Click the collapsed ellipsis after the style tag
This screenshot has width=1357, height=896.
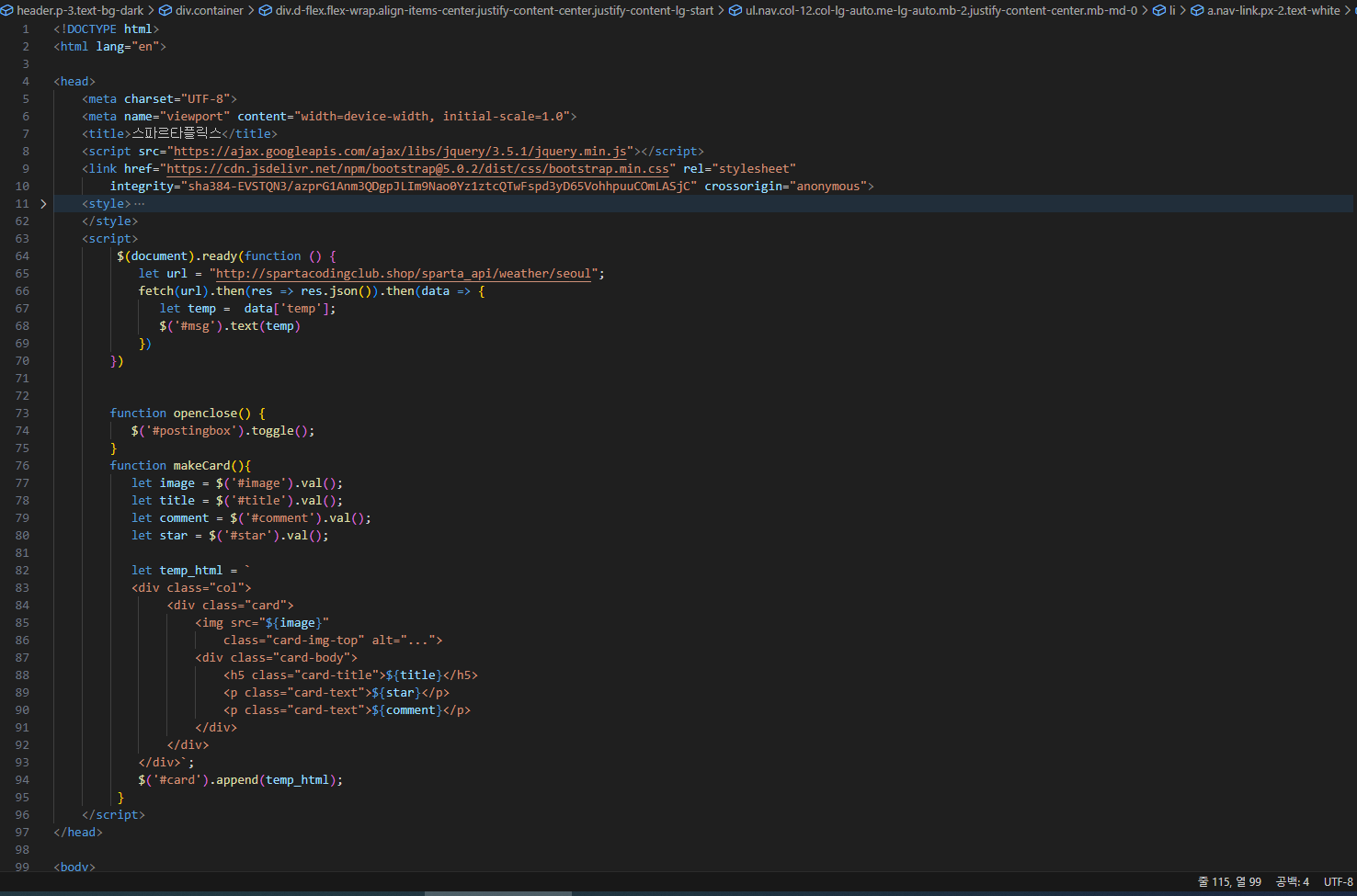[139, 204]
